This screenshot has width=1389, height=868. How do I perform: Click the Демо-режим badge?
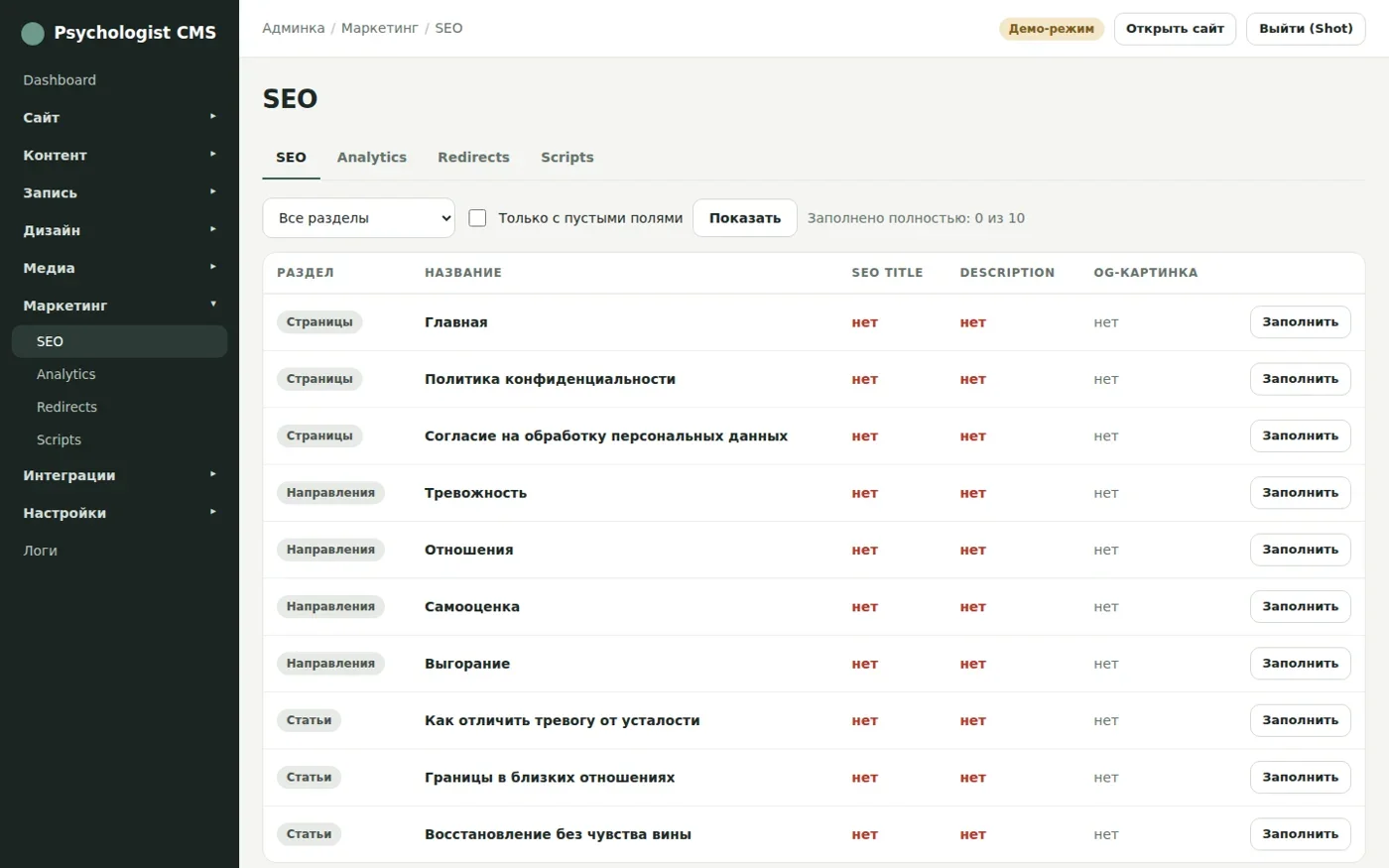[x=1051, y=29]
